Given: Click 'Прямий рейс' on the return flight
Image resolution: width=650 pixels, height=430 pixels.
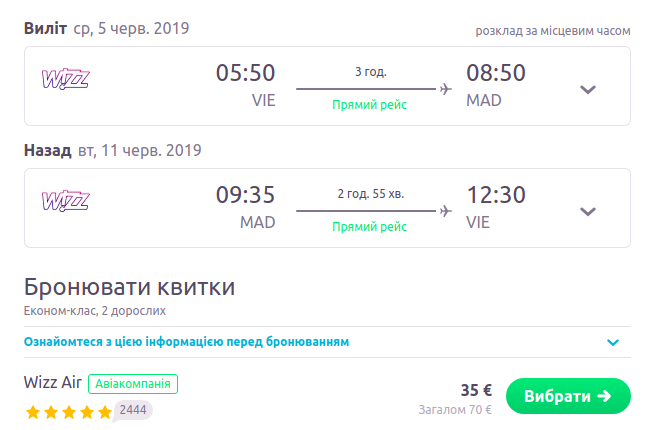Looking at the screenshot, I should [x=370, y=227].
